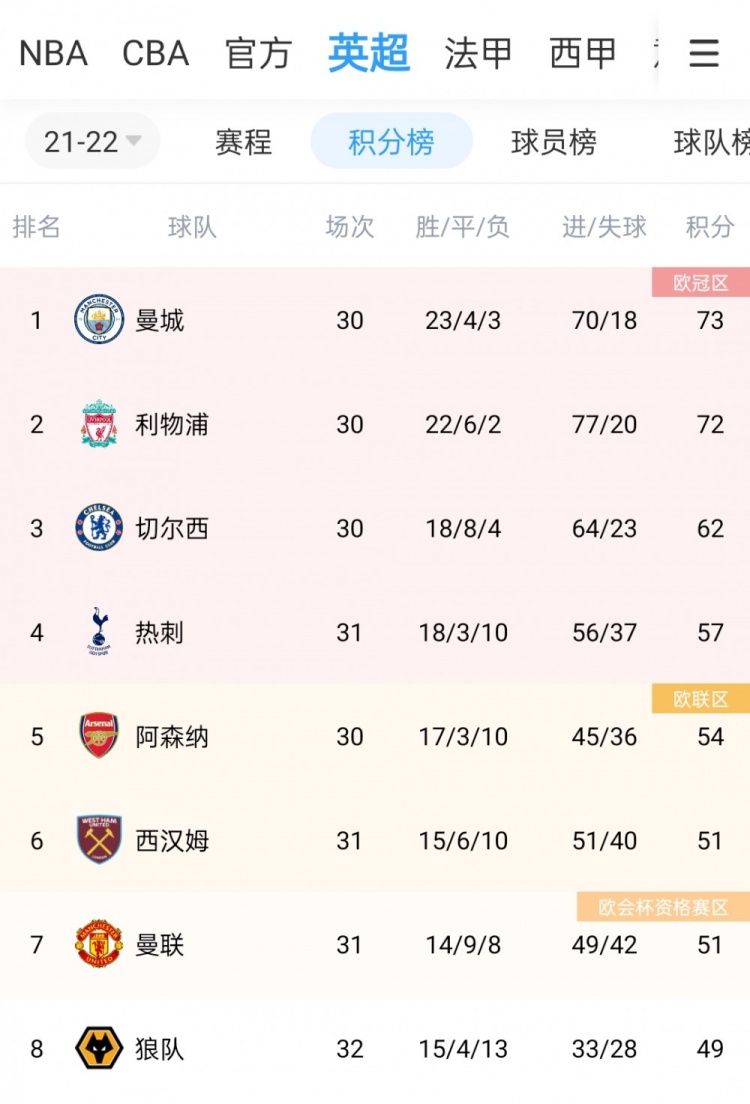750x1104 pixels.
Task: Open the 赛程 schedule tab
Action: pos(244,142)
